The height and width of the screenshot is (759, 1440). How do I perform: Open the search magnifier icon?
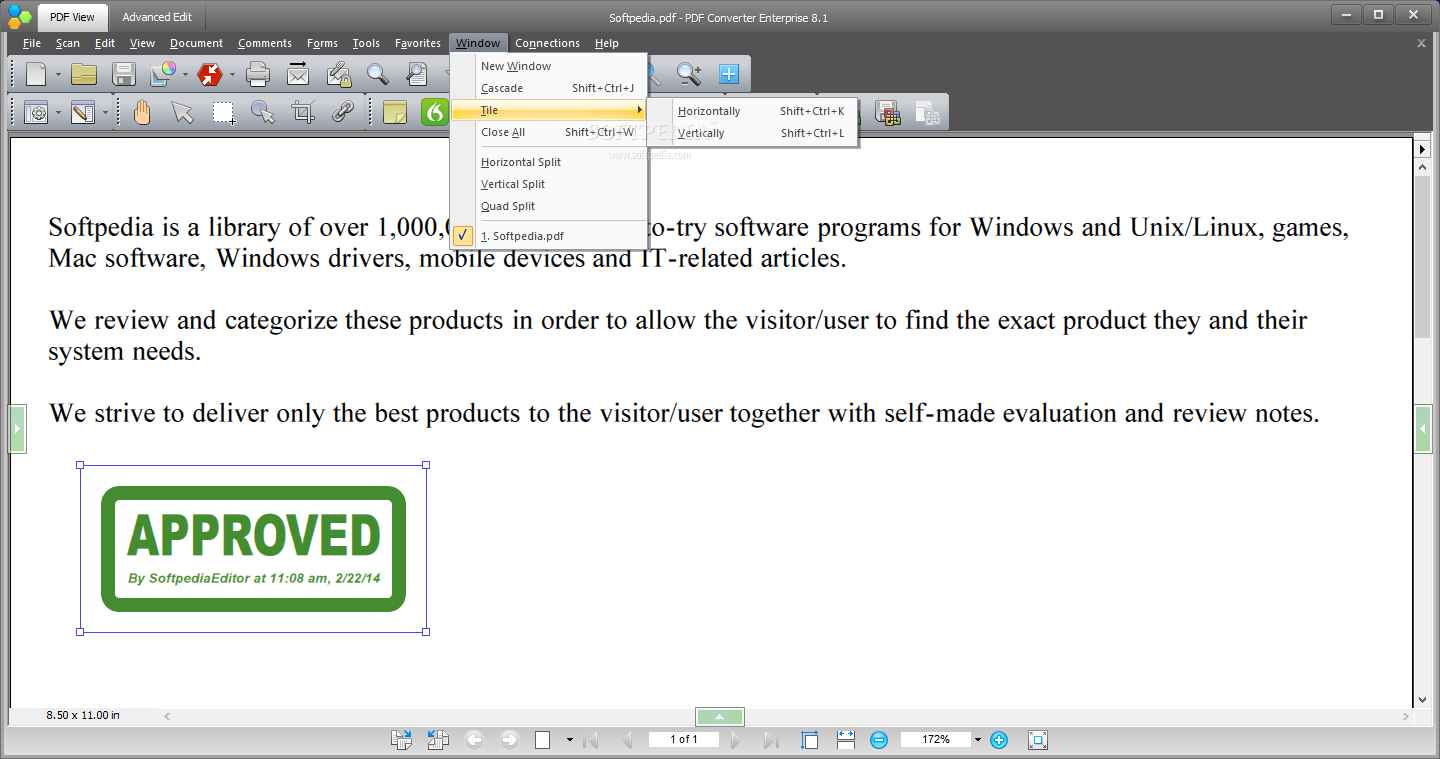(x=377, y=74)
